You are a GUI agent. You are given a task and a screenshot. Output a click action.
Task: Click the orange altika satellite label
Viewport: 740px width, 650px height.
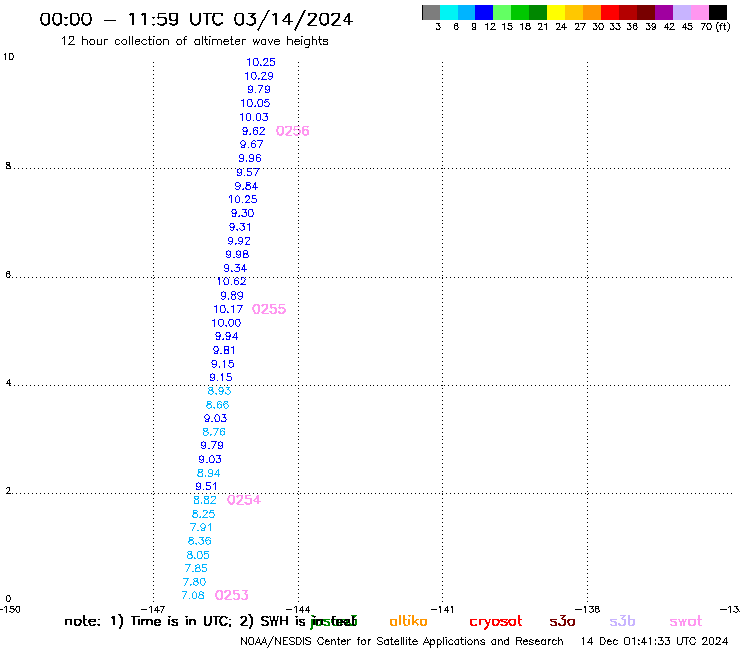click(x=408, y=621)
